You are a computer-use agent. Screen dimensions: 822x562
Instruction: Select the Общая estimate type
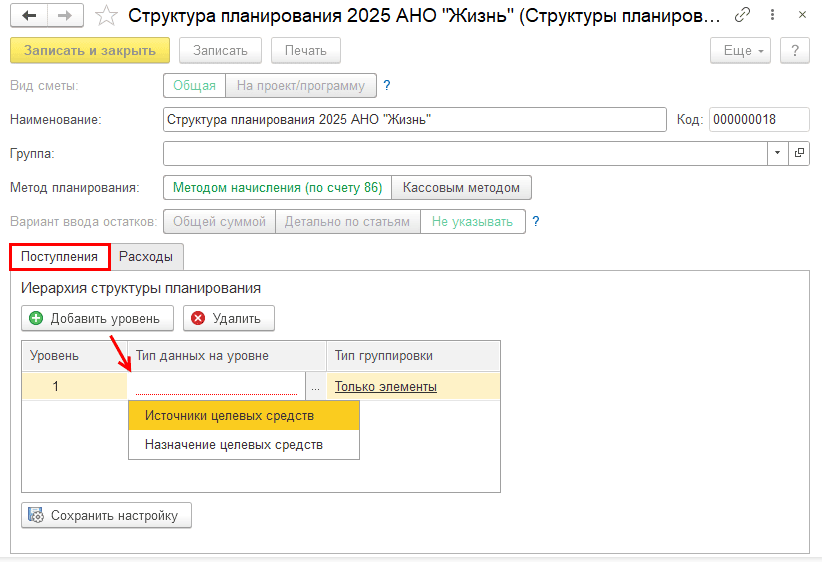(x=194, y=86)
